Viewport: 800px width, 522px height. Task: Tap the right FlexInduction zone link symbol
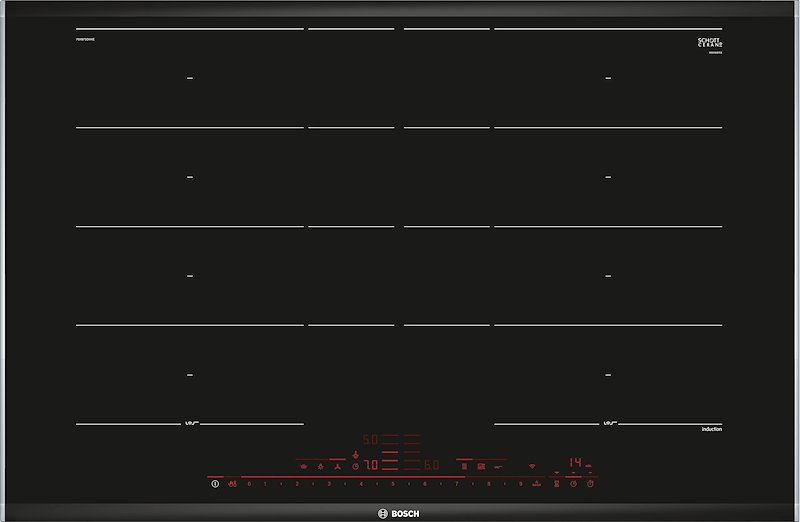pyautogui.click(x=607, y=424)
